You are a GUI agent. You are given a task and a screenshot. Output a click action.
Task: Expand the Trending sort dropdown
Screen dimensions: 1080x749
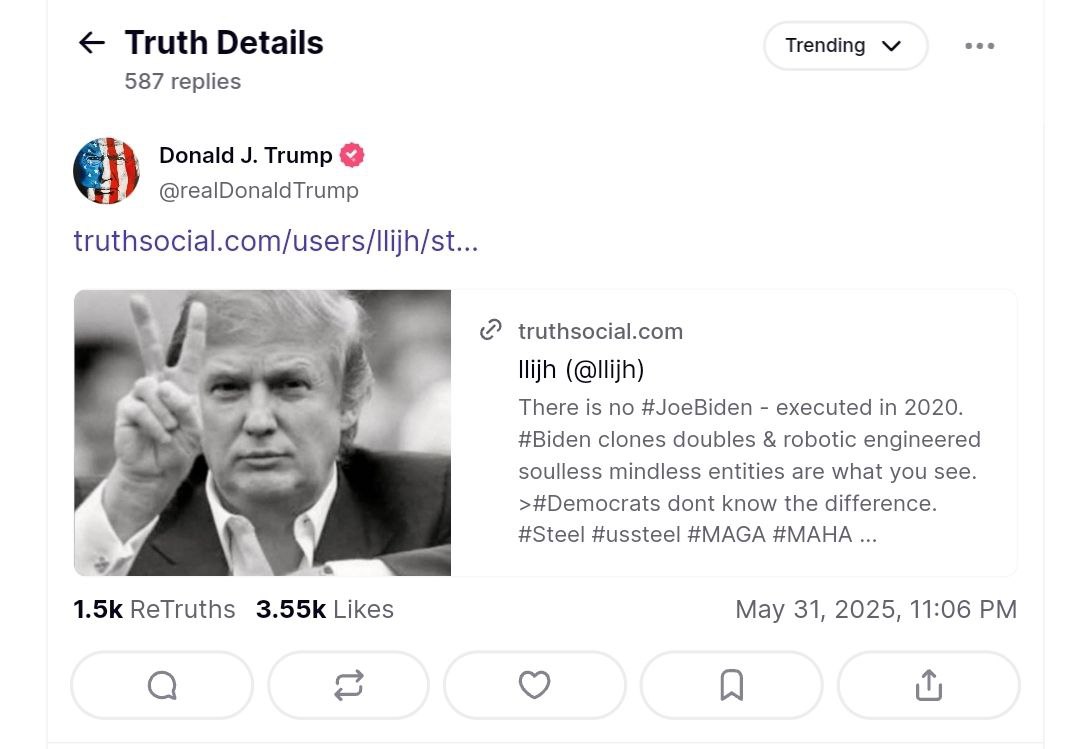point(846,45)
